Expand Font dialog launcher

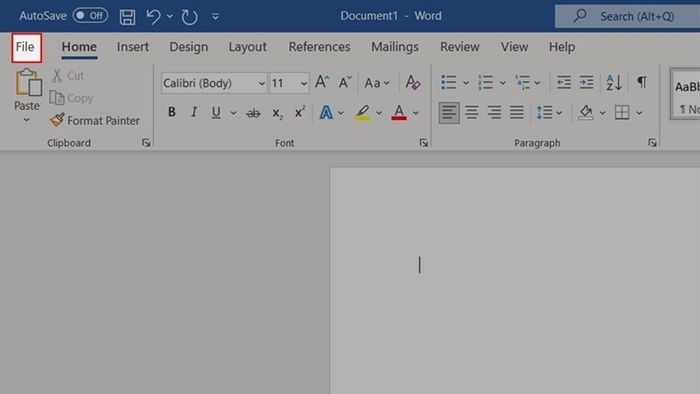click(x=423, y=143)
